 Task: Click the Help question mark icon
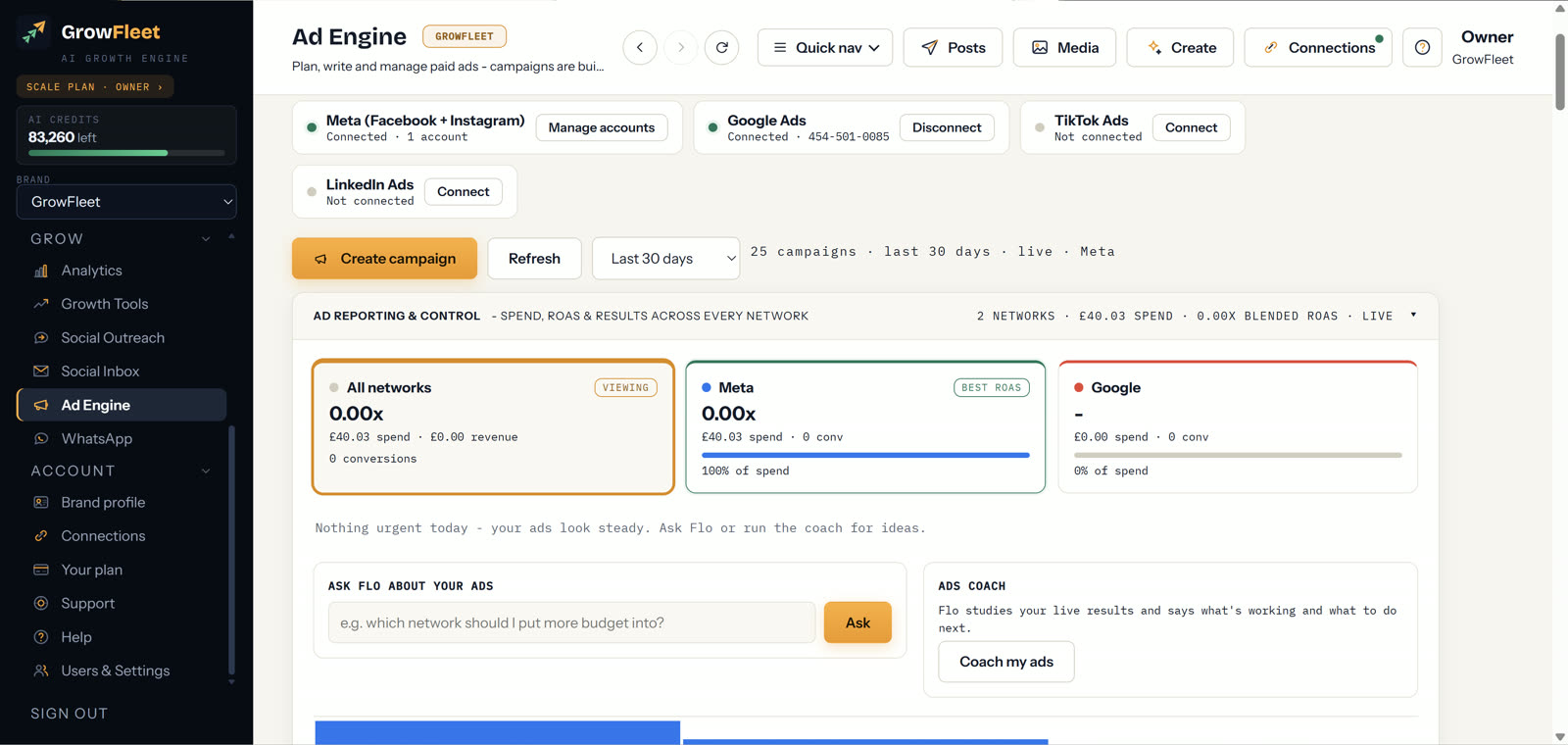41,637
